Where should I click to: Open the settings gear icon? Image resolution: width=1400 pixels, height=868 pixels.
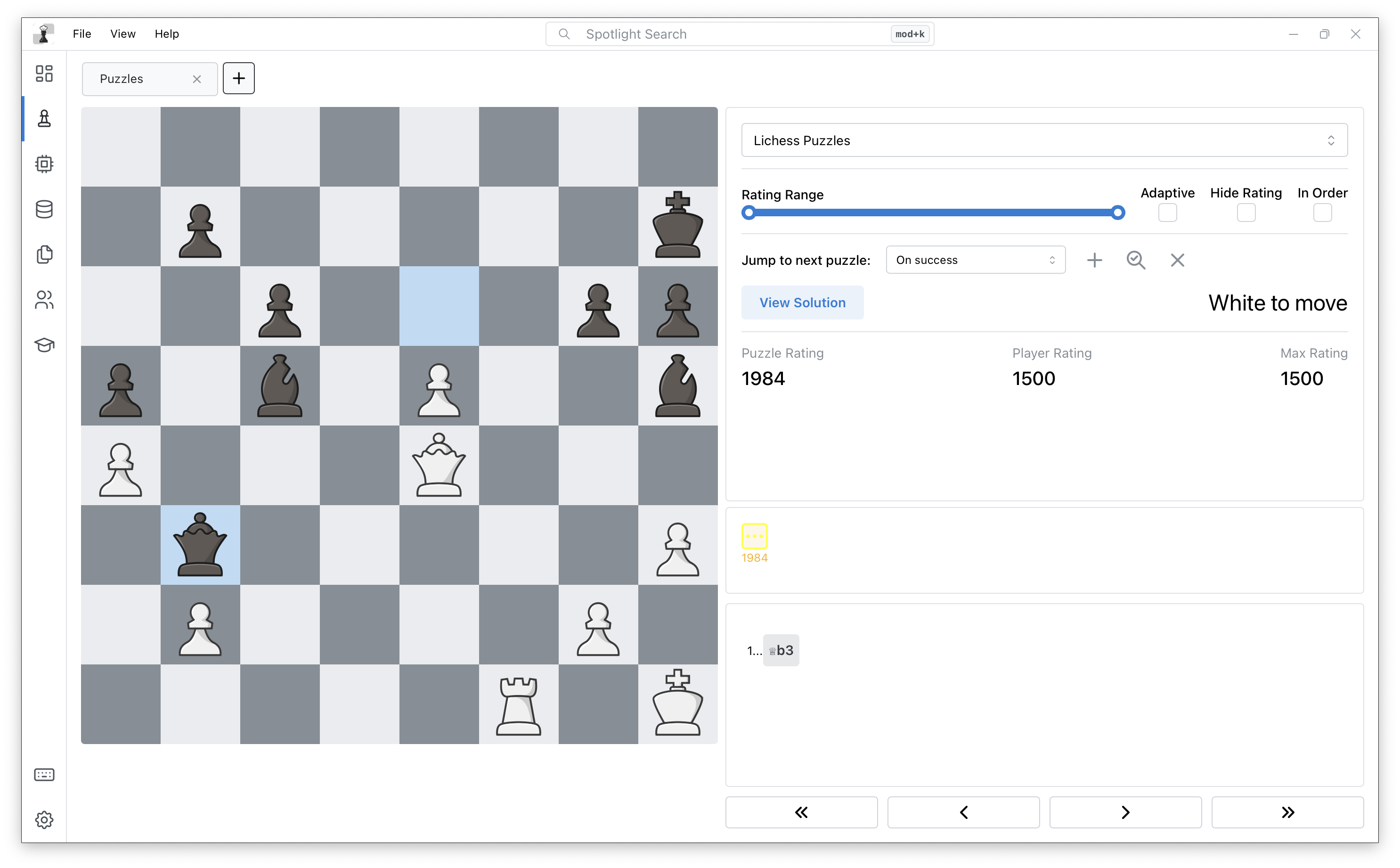tap(44, 820)
